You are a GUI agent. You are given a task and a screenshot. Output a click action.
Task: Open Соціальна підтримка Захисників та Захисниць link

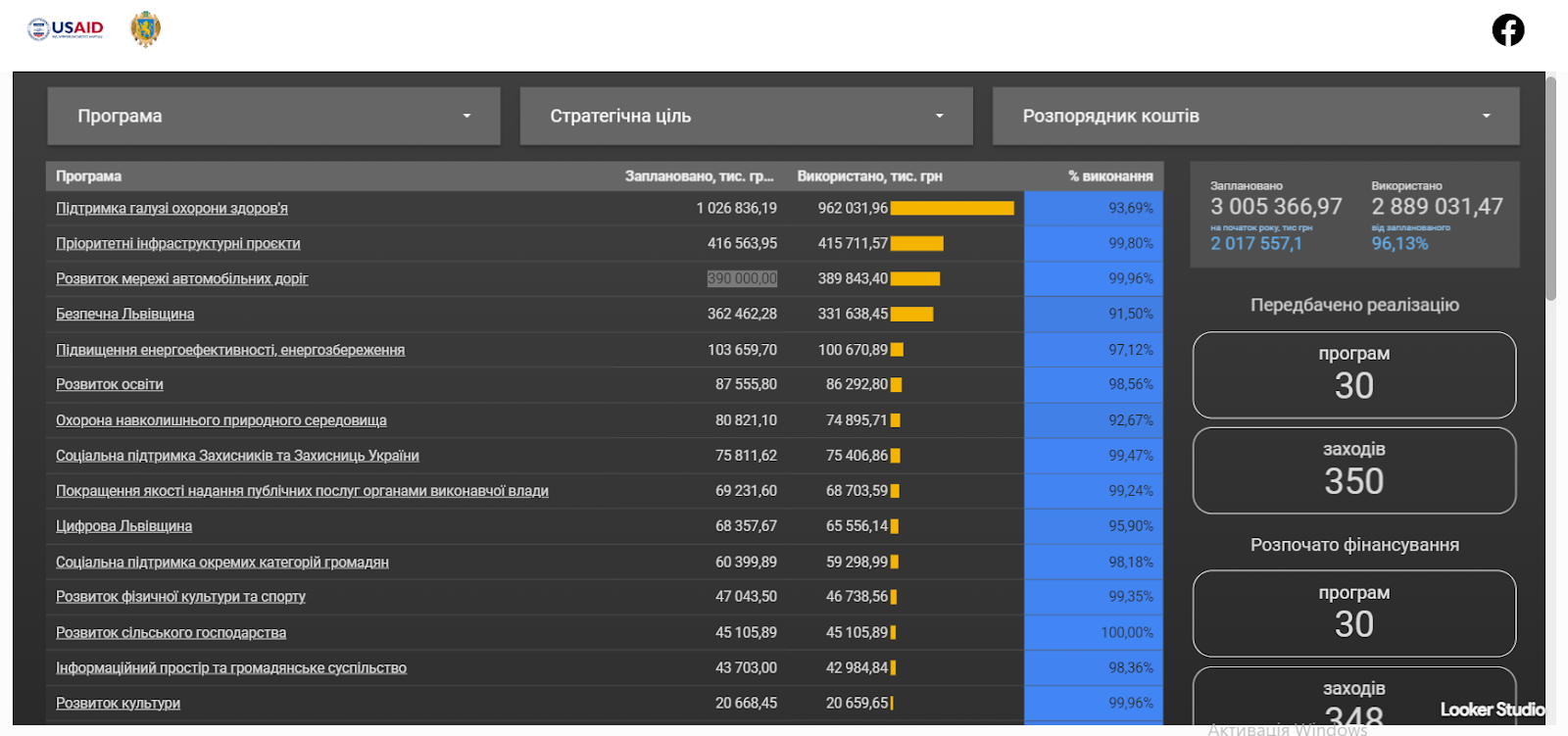point(237,456)
